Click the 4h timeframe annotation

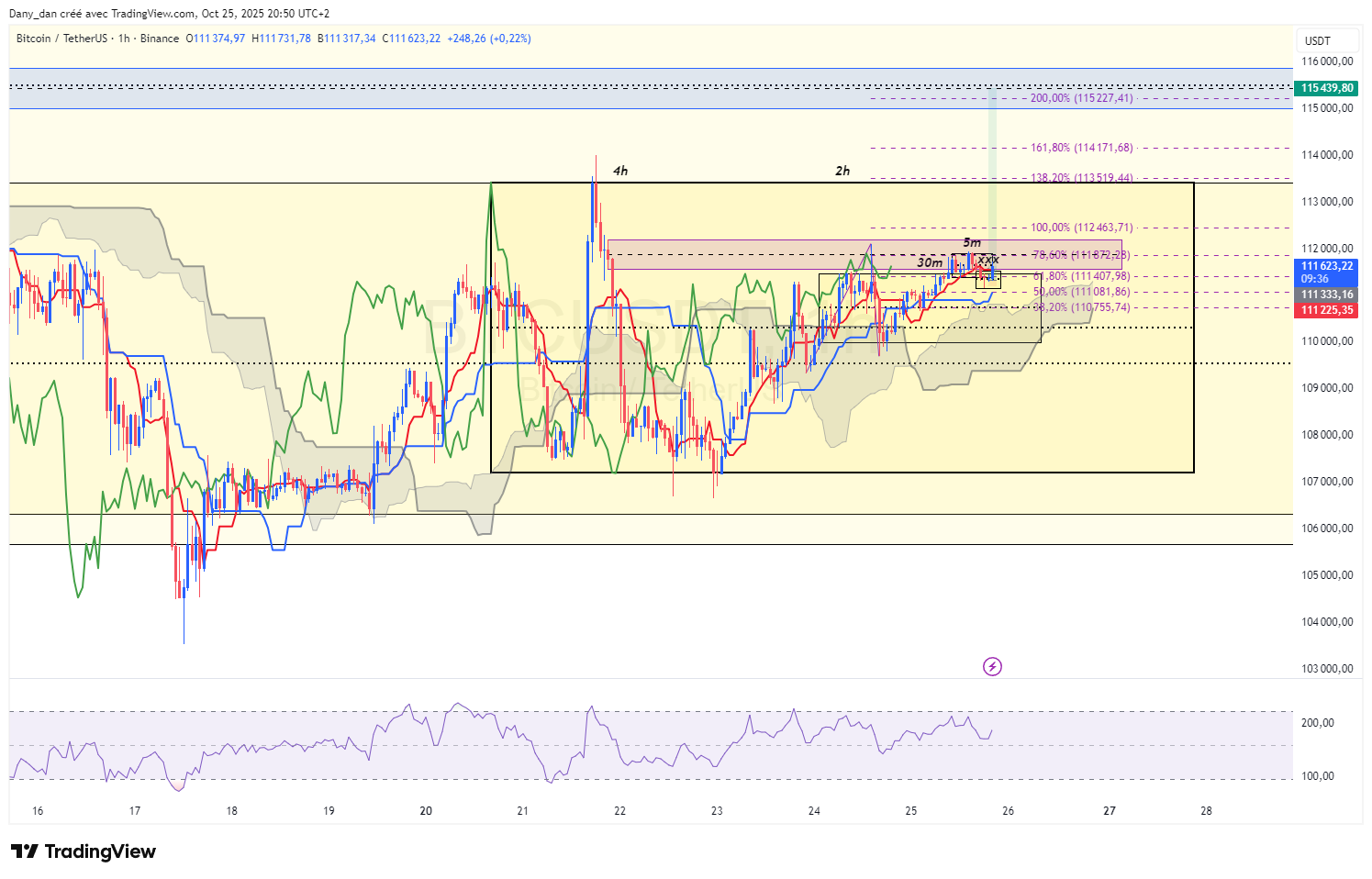(x=620, y=171)
